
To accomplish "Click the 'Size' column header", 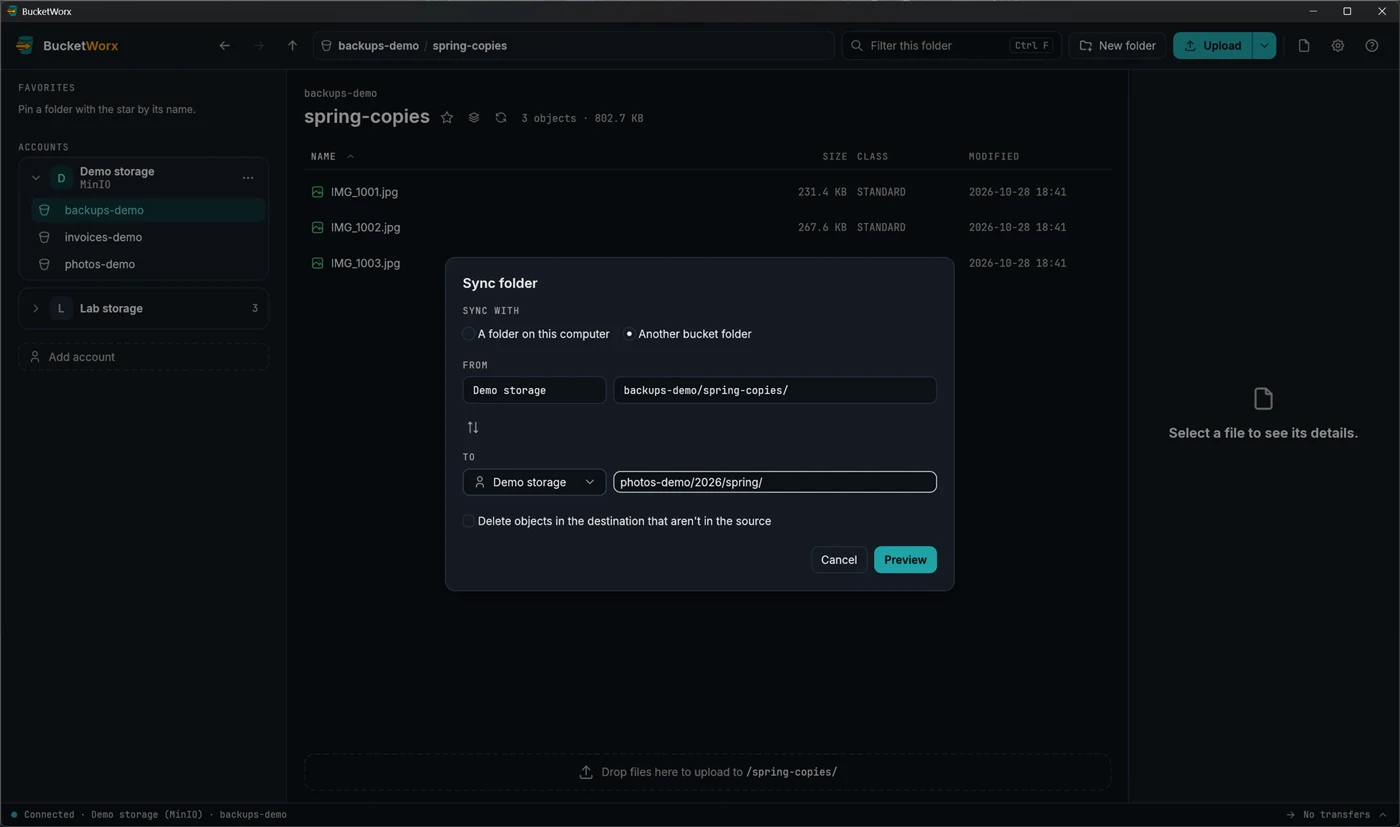I will point(834,157).
